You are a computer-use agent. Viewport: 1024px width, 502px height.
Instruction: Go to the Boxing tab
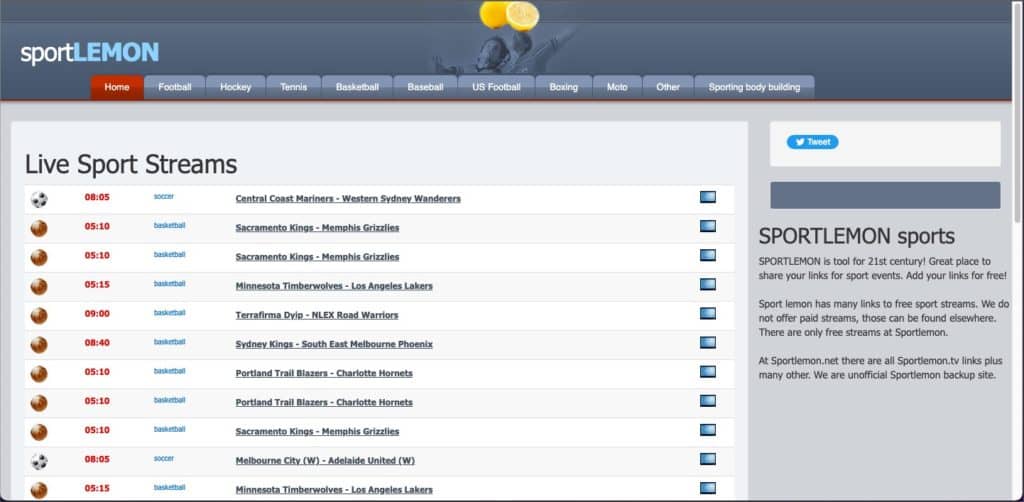tap(563, 87)
